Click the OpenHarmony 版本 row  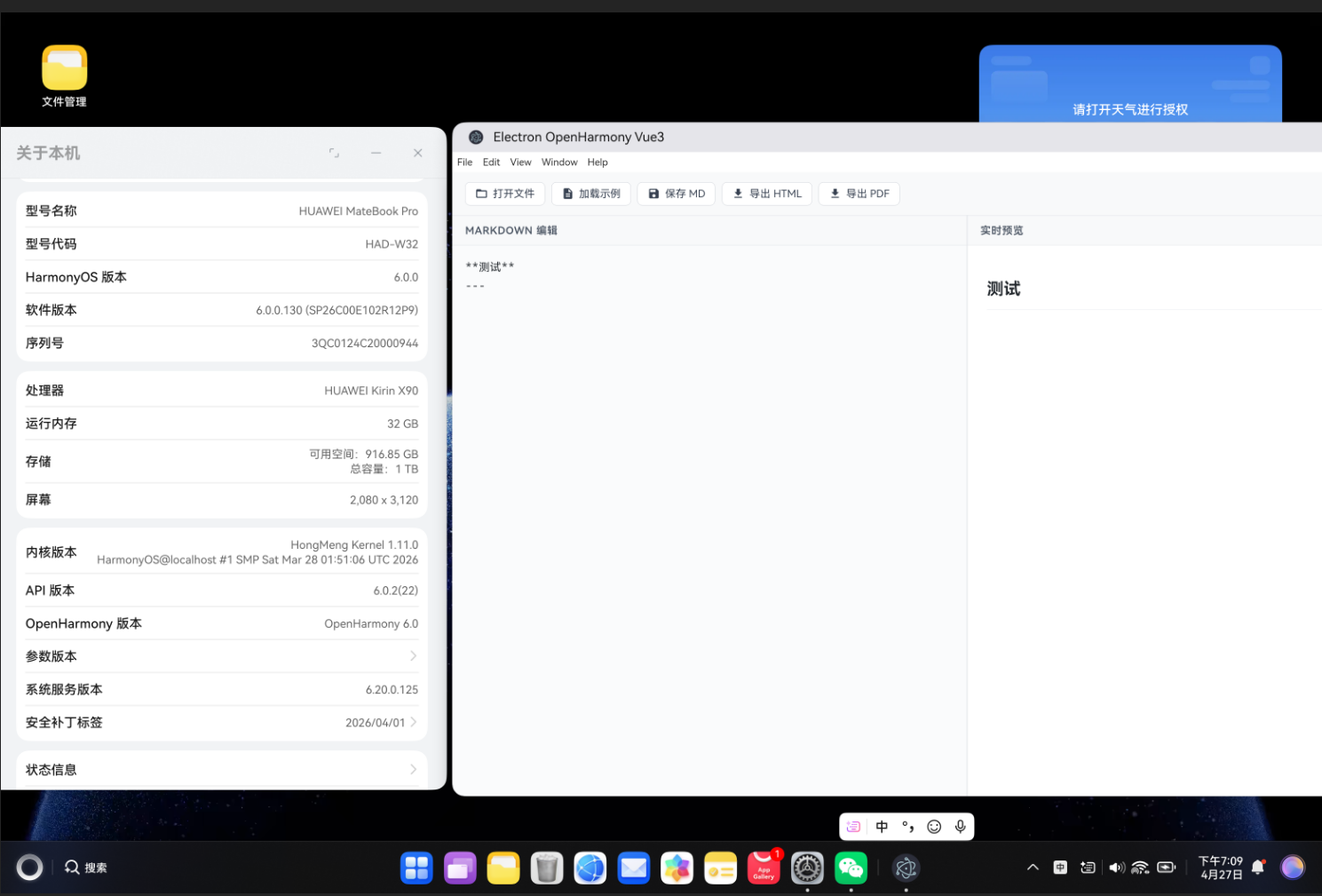(x=221, y=623)
